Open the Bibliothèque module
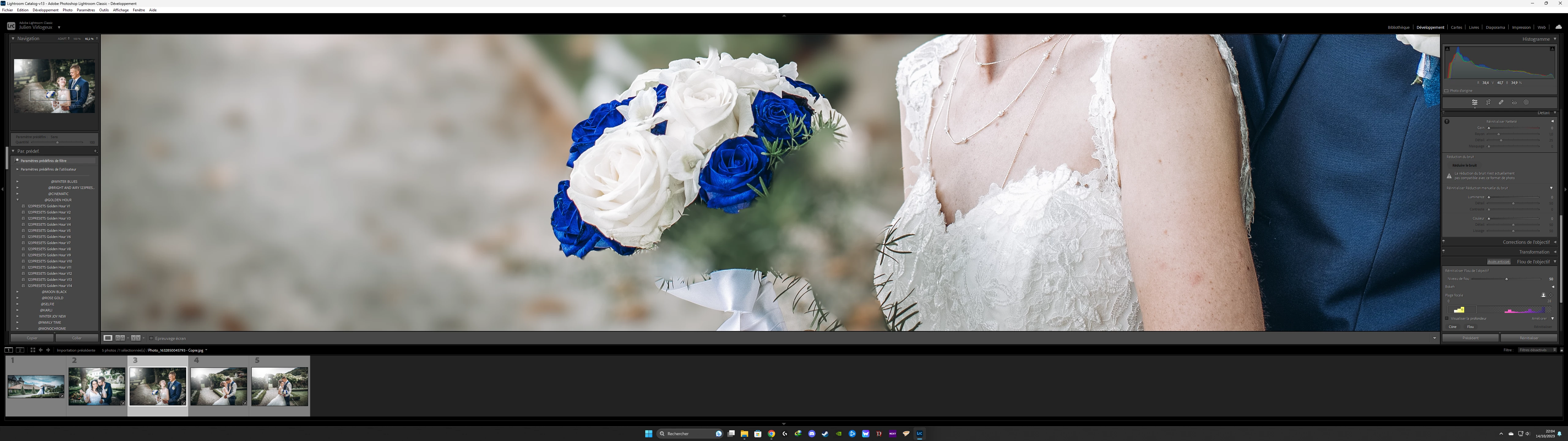 tap(1398, 28)
